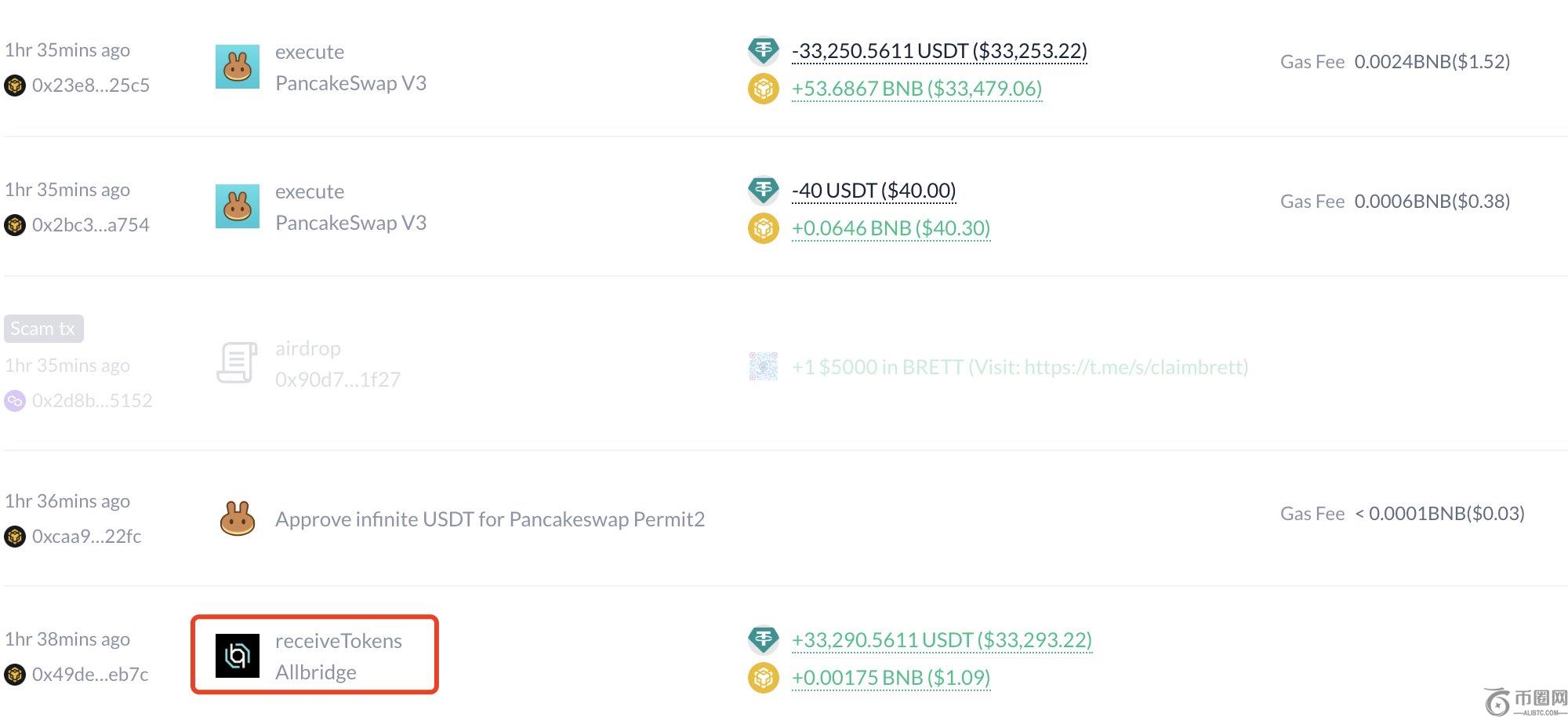Viewport: 1568px width, 717px height.
Task: Open transaction hash 0x2bc3...a754
Action: (90, 224)
